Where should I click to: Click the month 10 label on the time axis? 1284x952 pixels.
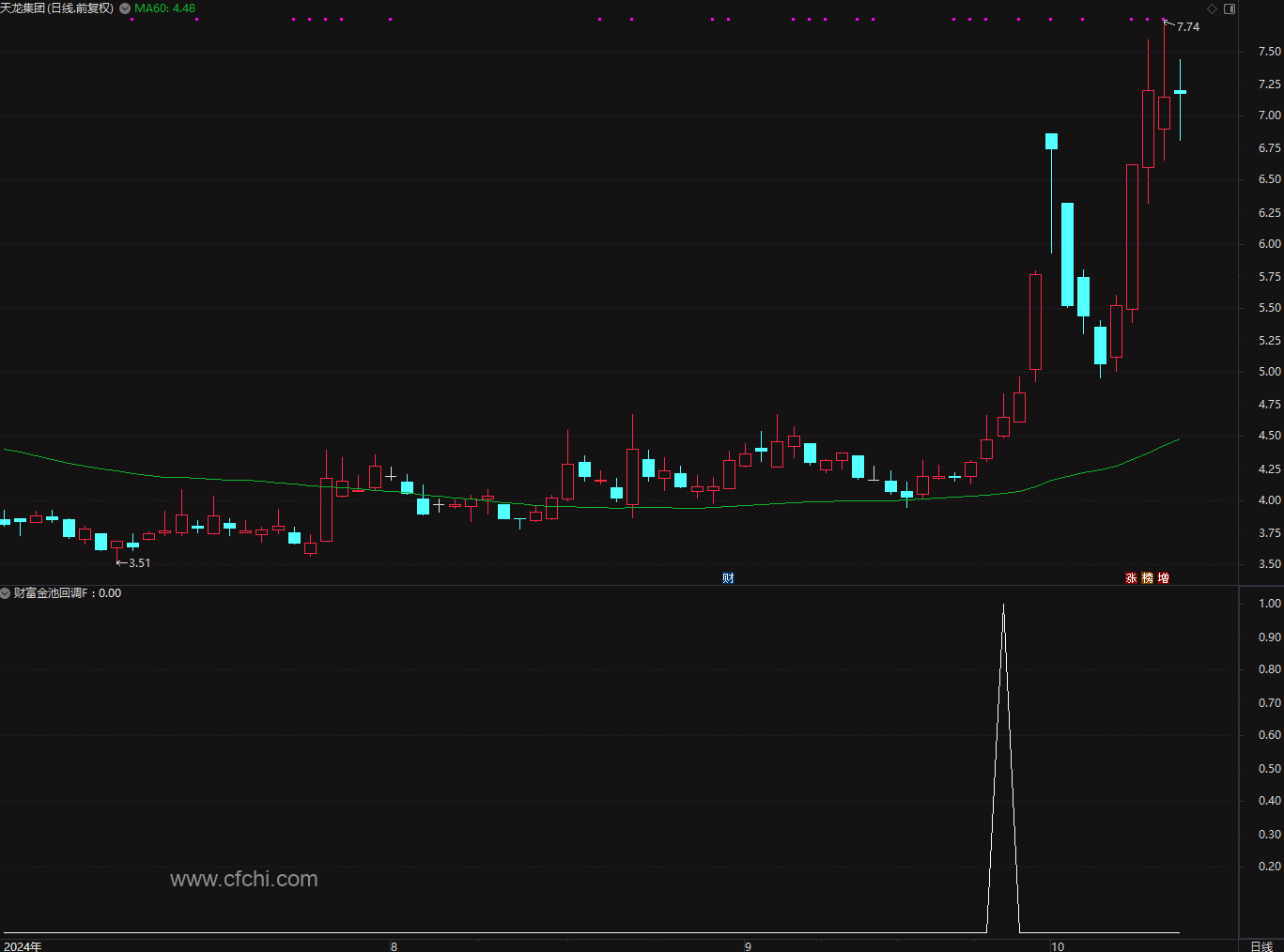[1058, 945]
